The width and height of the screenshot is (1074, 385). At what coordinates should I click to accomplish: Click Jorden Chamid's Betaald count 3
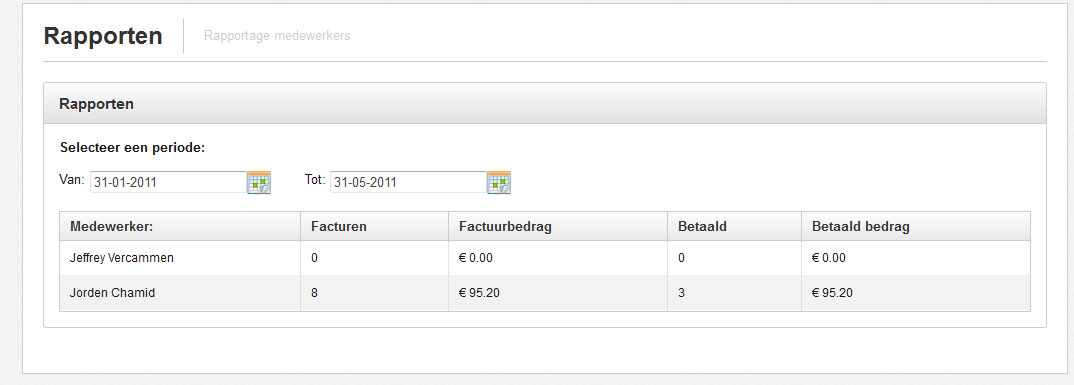pyautogui.click(x=682, y=293)
